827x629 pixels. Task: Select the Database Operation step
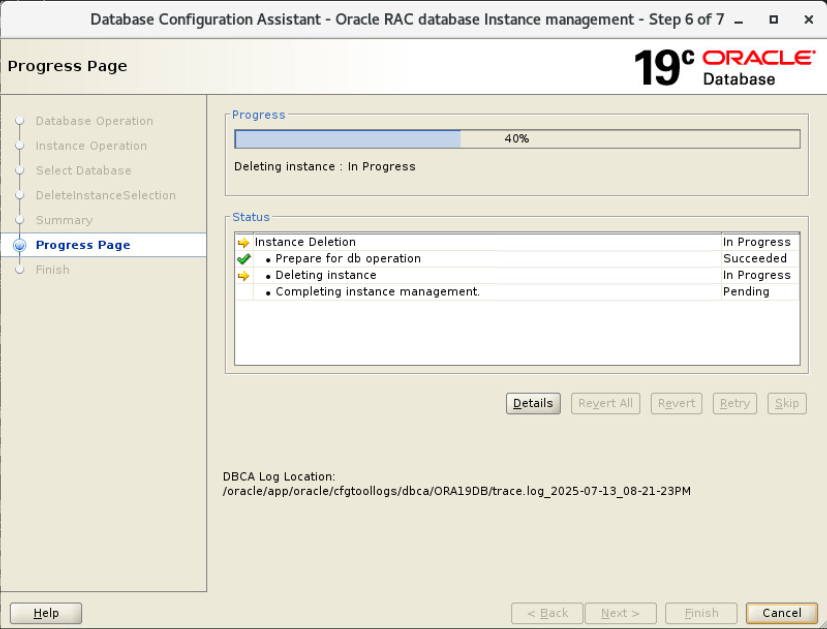point(94,121)
